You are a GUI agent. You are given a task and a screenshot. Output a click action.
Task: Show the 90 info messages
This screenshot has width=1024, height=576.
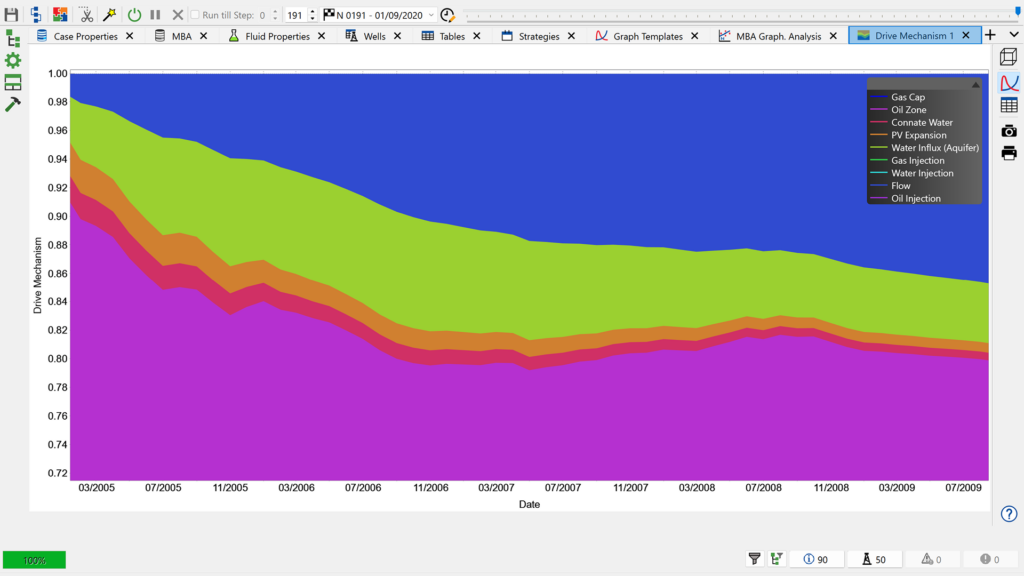tap(815, 559)
